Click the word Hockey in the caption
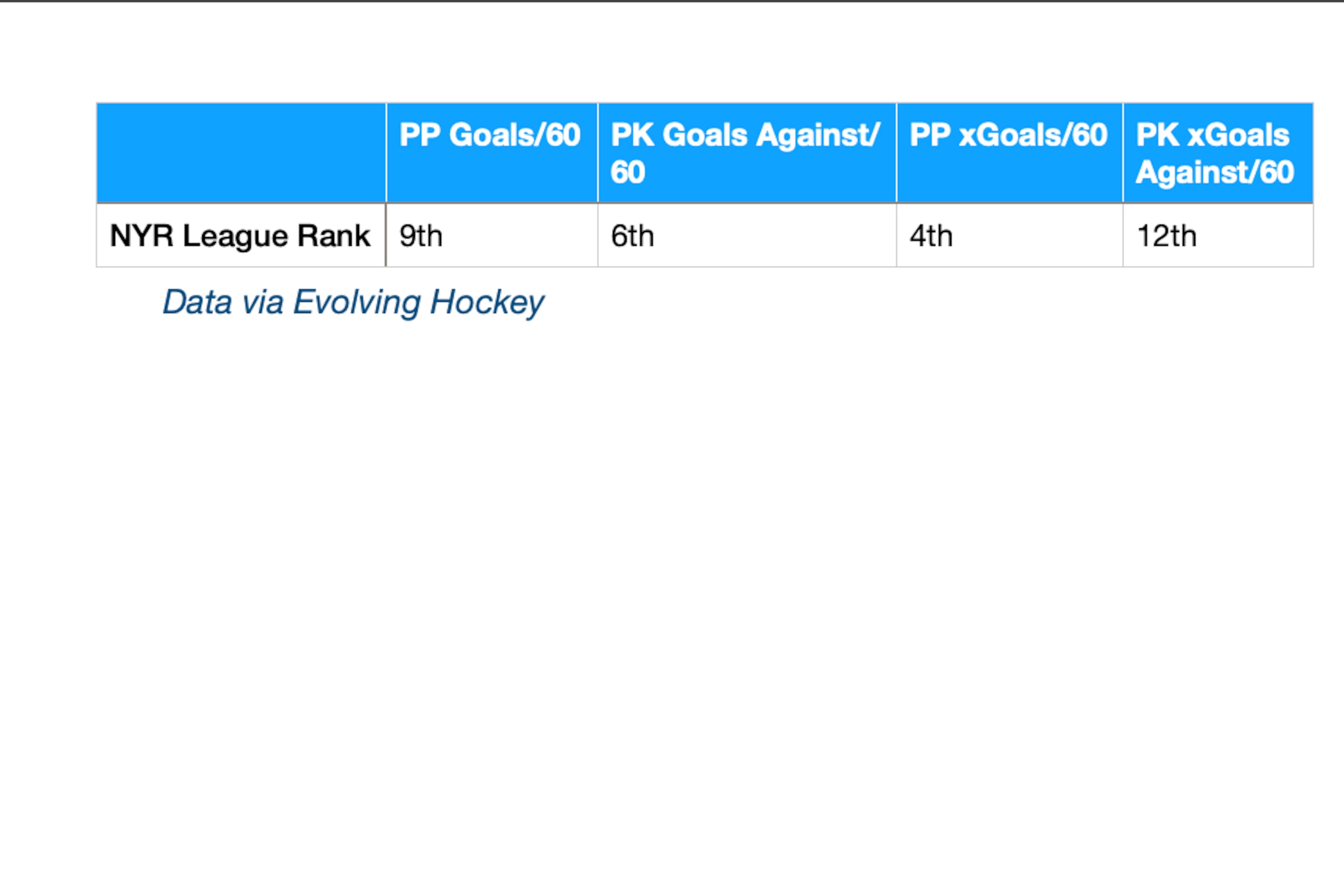This screenshot has height=896, width=1344. click(x=487, y=302)
